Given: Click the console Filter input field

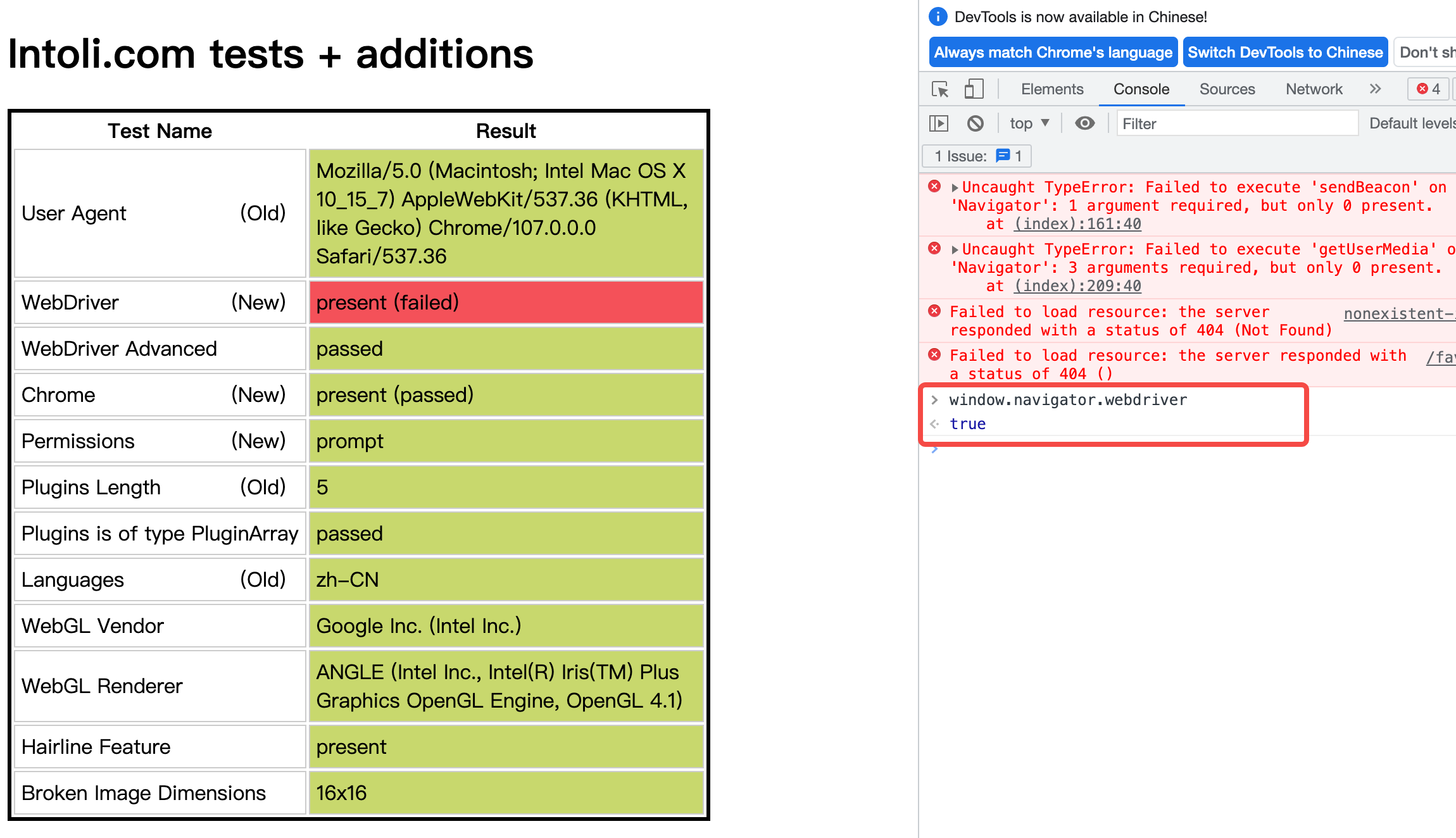Looking at the screenshot, I should [x=1237, y=123].
